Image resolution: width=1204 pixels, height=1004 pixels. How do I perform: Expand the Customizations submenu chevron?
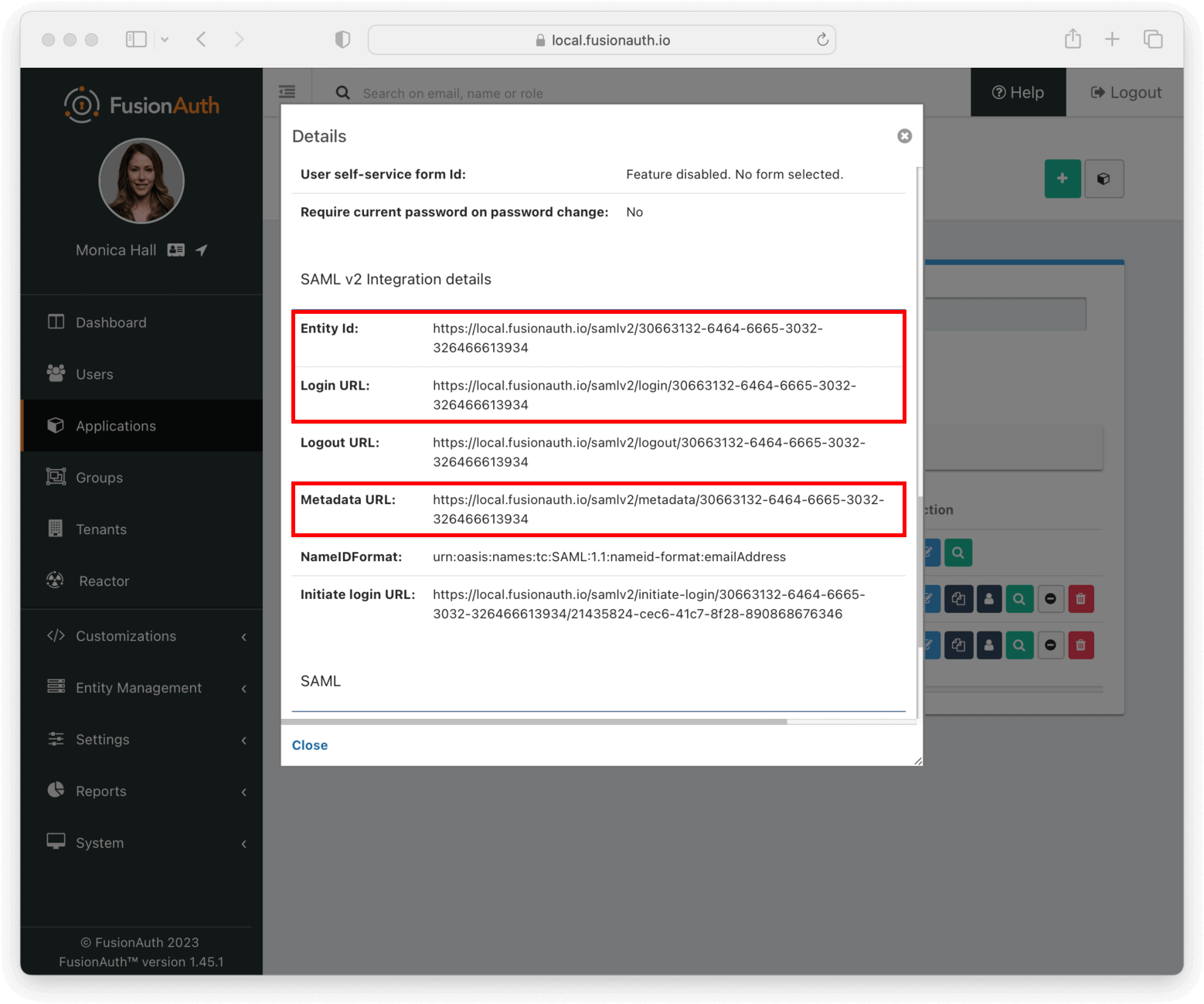coord(244,637)
